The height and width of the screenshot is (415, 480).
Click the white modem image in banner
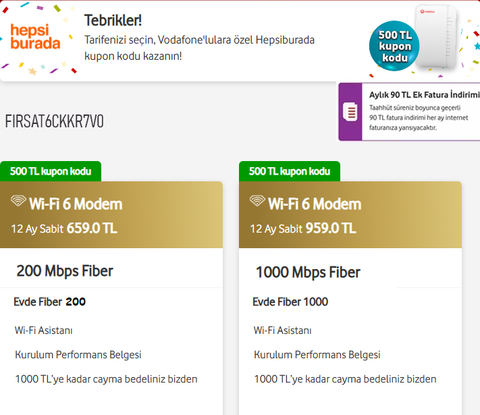point(436,36)
